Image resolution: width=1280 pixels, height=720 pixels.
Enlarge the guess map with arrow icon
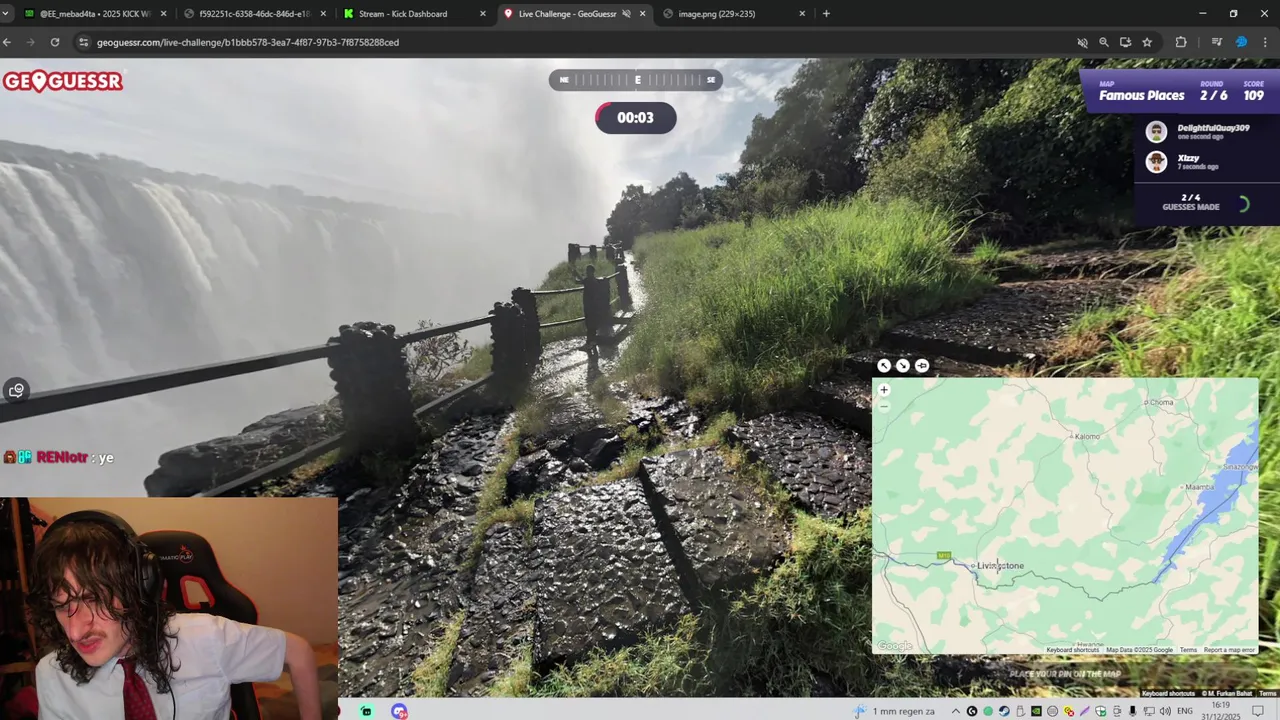point(884,366)
